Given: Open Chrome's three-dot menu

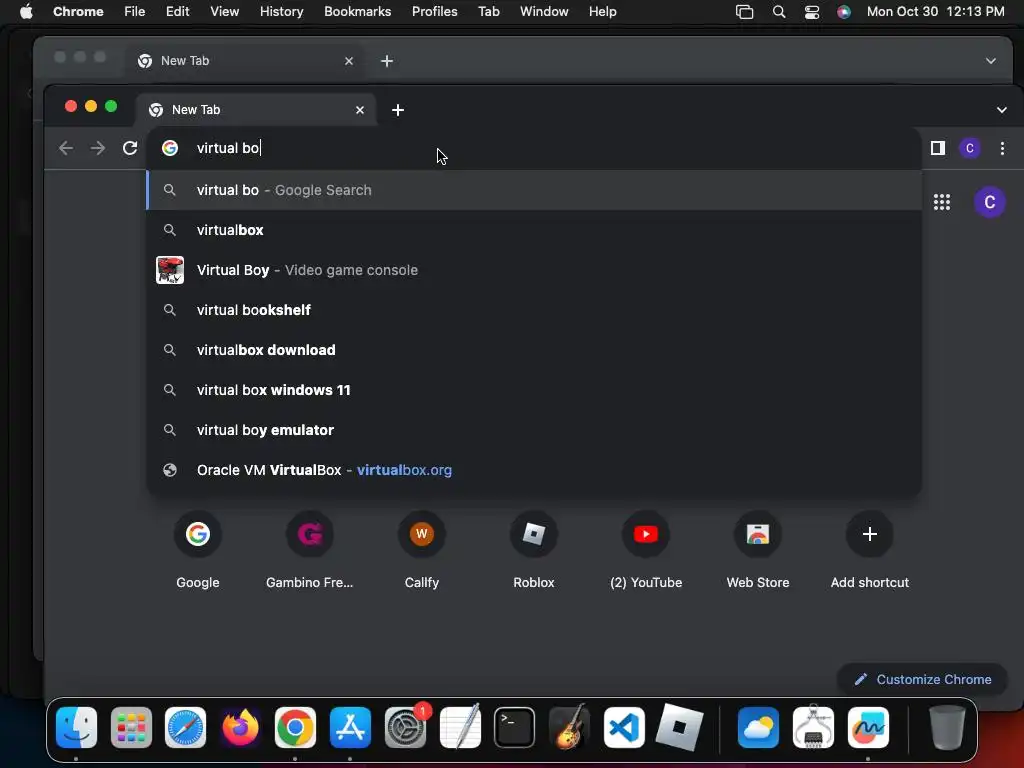Looking at the screenshot, I should 1002,148.
